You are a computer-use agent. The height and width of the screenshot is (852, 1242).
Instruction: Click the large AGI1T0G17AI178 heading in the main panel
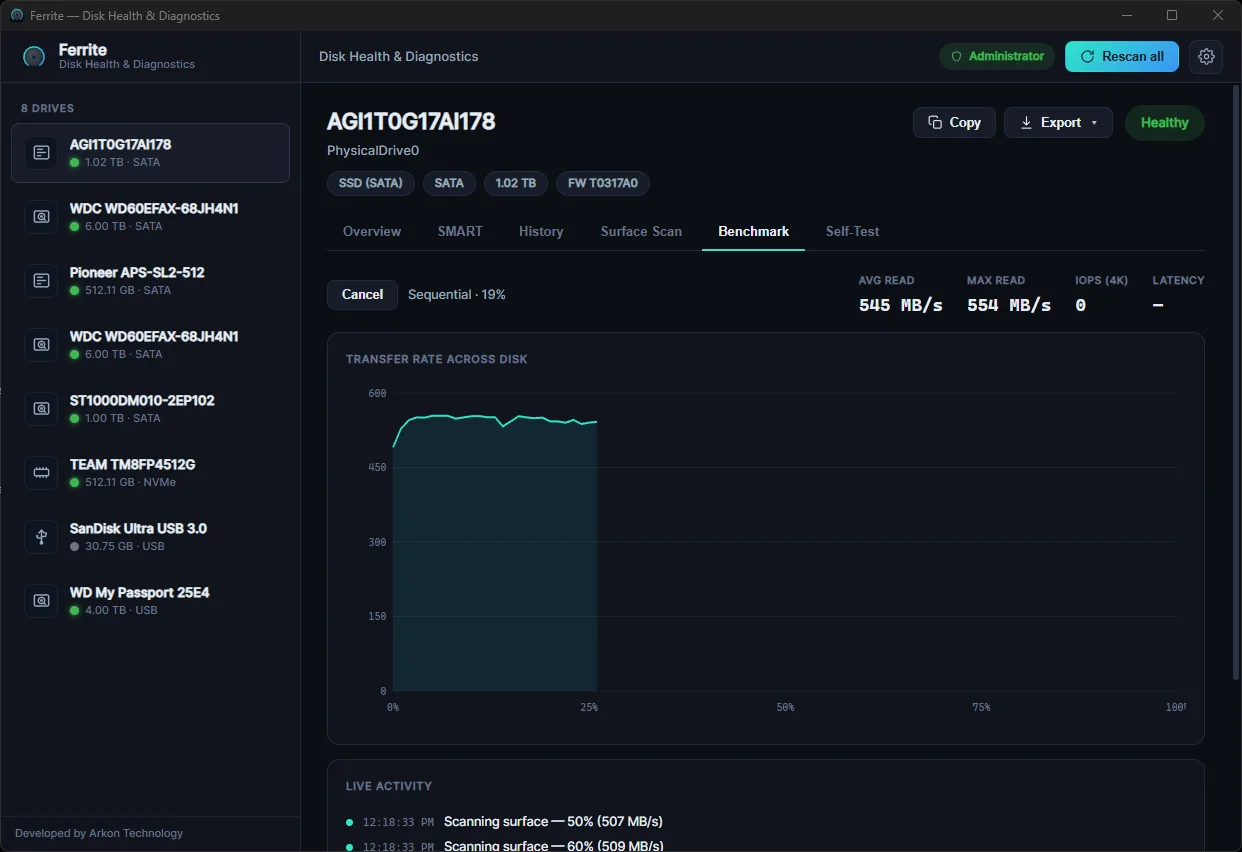coord(411,122)
